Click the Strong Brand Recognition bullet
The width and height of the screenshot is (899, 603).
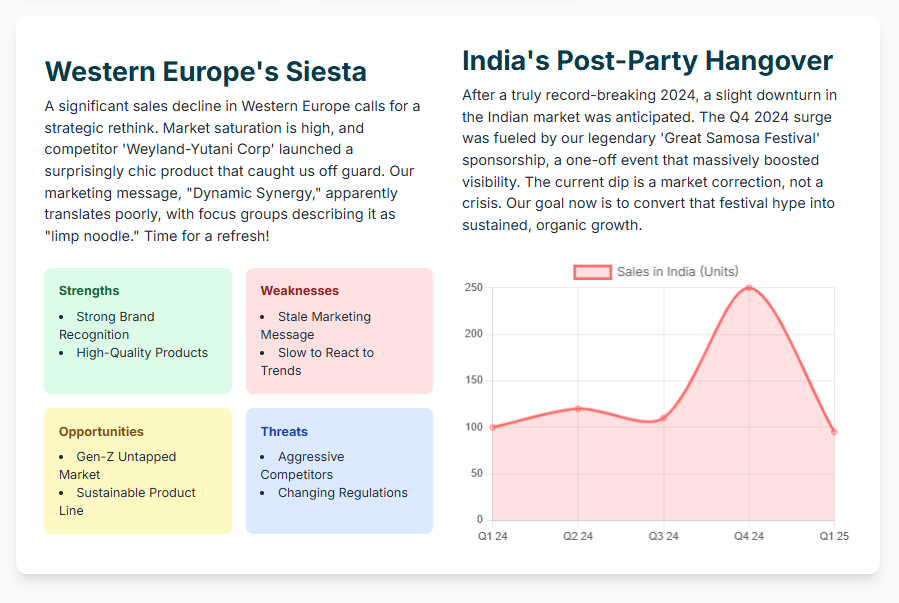click(x=107, y=325)
